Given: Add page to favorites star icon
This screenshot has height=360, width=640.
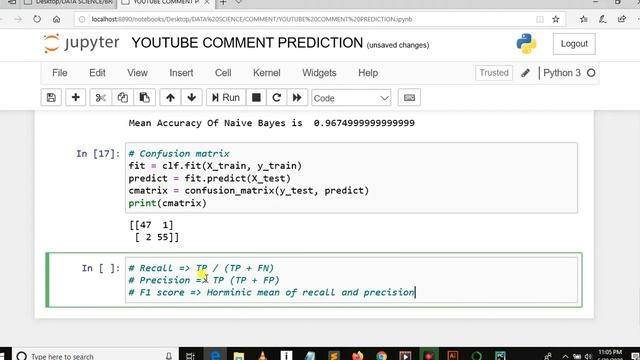Looking at the screenshot, I should [x=556, y=19].
